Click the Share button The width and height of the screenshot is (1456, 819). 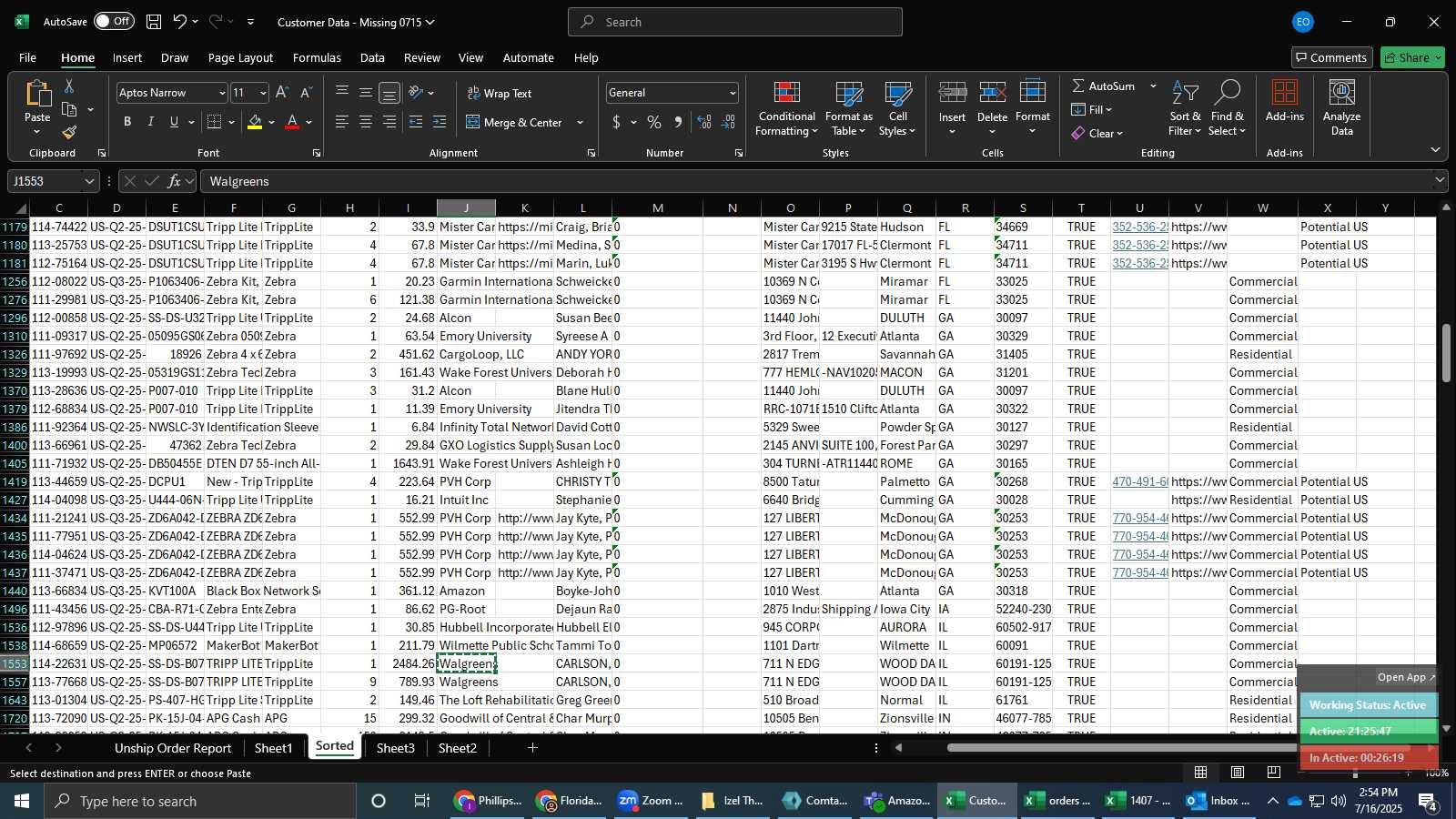(1412, 57)
